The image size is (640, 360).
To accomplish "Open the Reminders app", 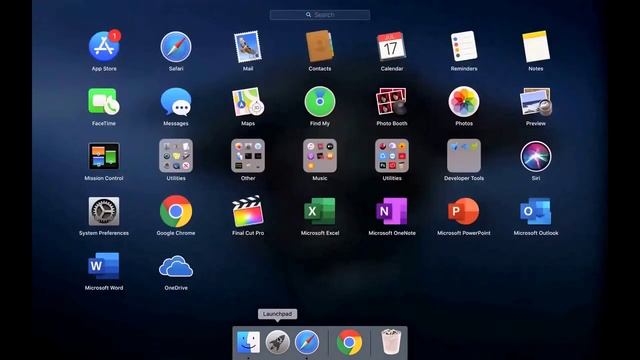I will click(464, 47).
